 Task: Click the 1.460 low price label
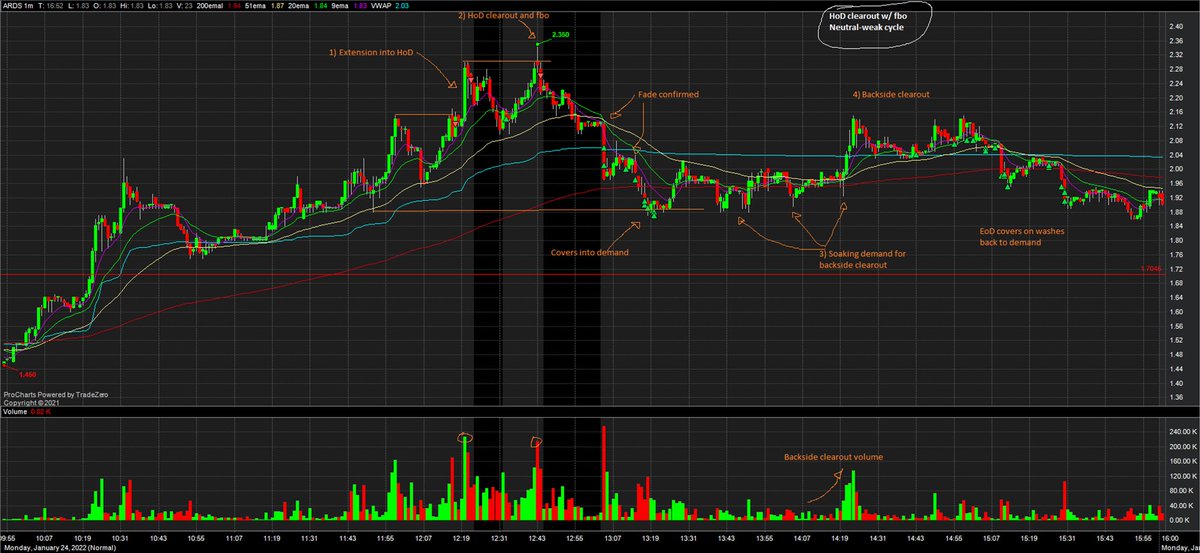[26, 373]
